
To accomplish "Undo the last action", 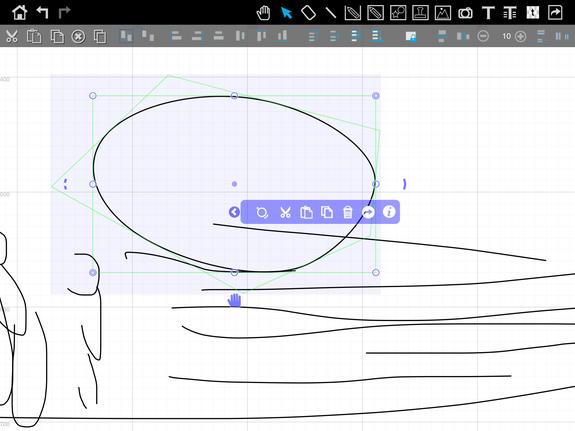I will click(x=43, y=12).
